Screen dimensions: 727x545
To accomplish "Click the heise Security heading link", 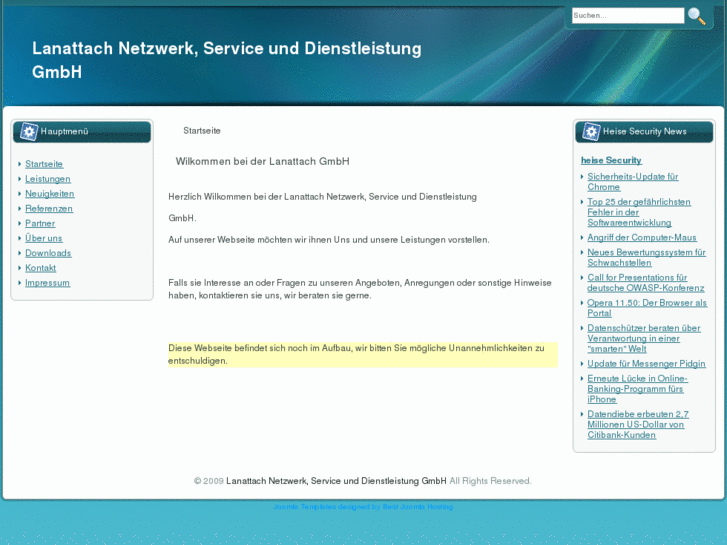I will [611, 160].
